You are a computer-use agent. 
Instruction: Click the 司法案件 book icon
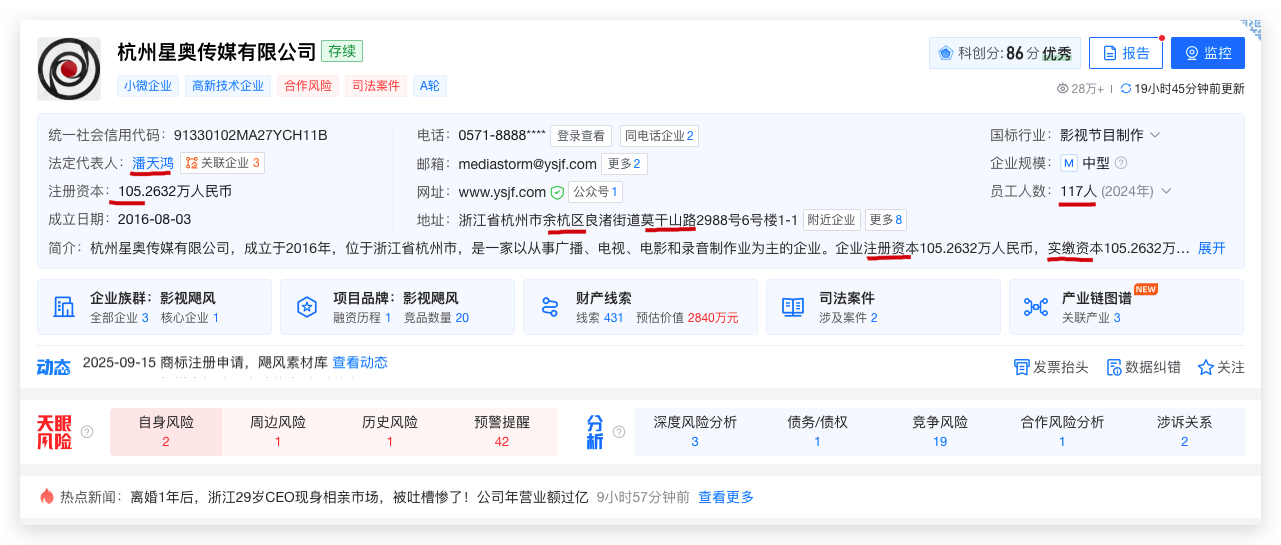(x=793, y=307)
